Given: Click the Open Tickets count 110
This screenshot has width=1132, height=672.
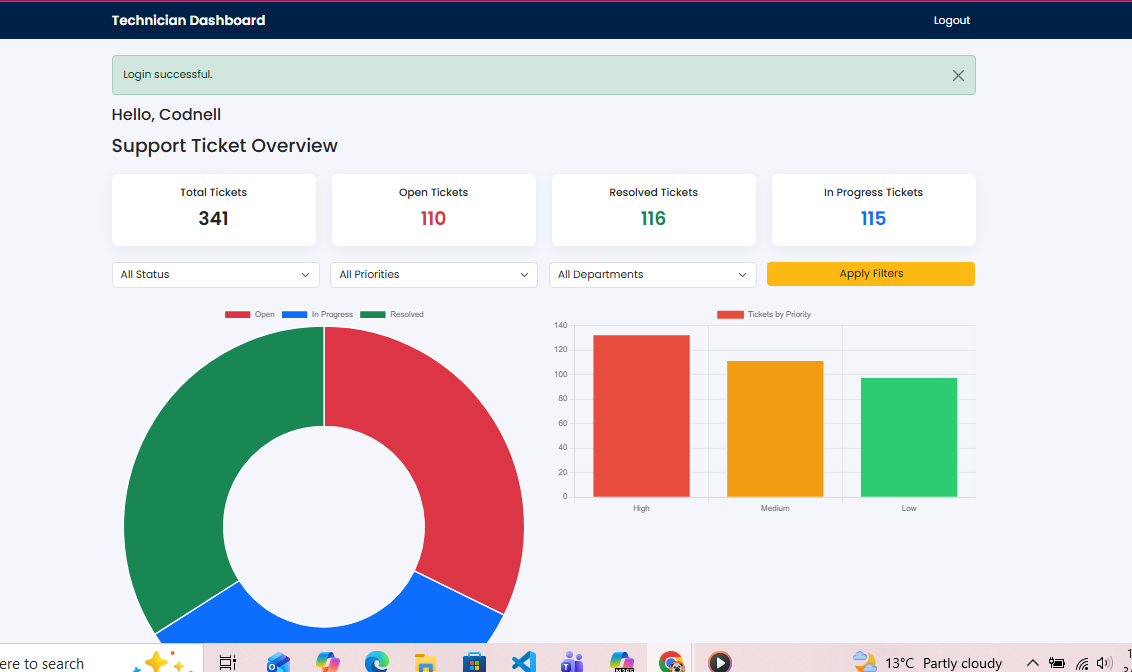Looking at the screenshot, I should tap(433, 218).
